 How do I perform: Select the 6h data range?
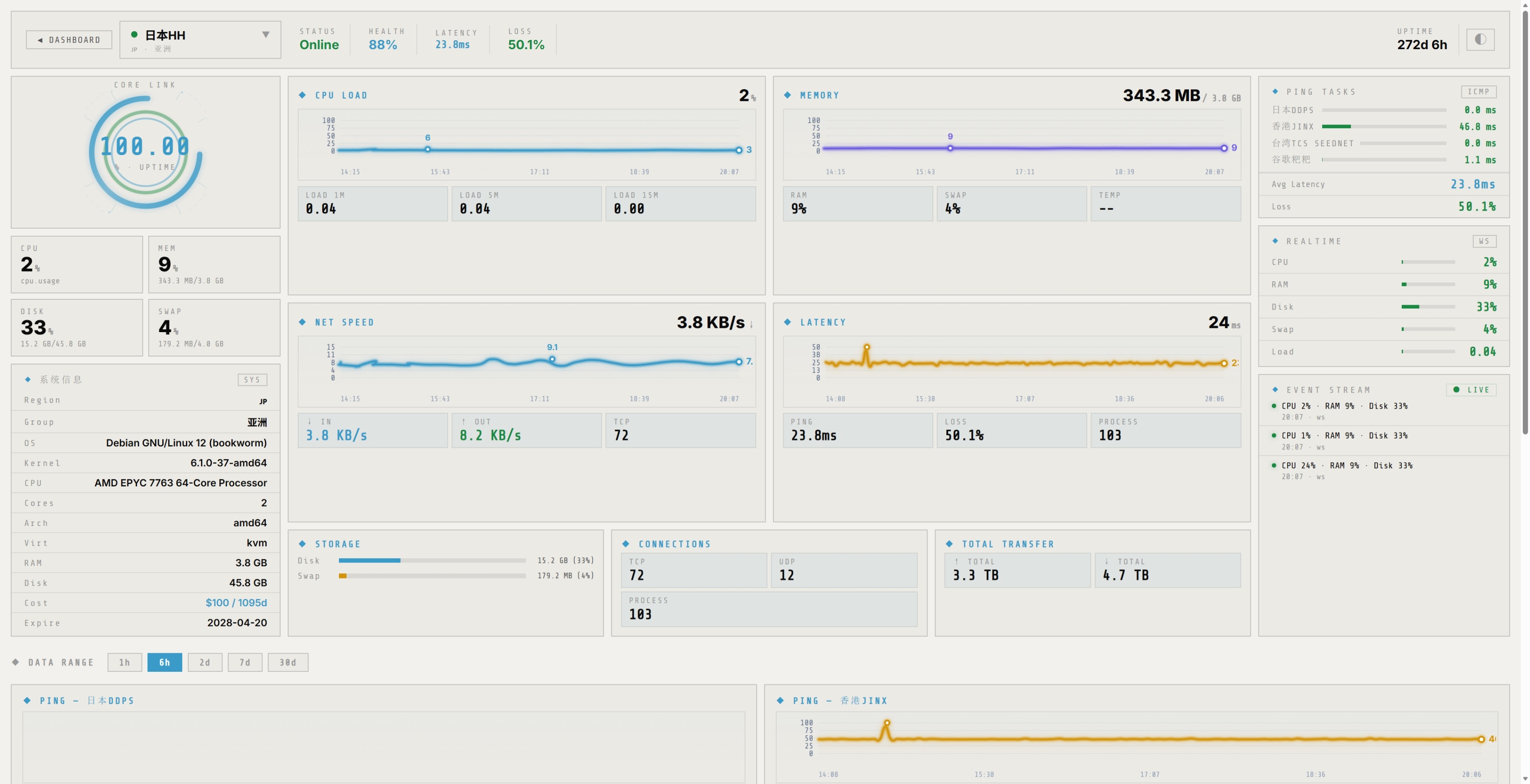click(x=164, y=662)
